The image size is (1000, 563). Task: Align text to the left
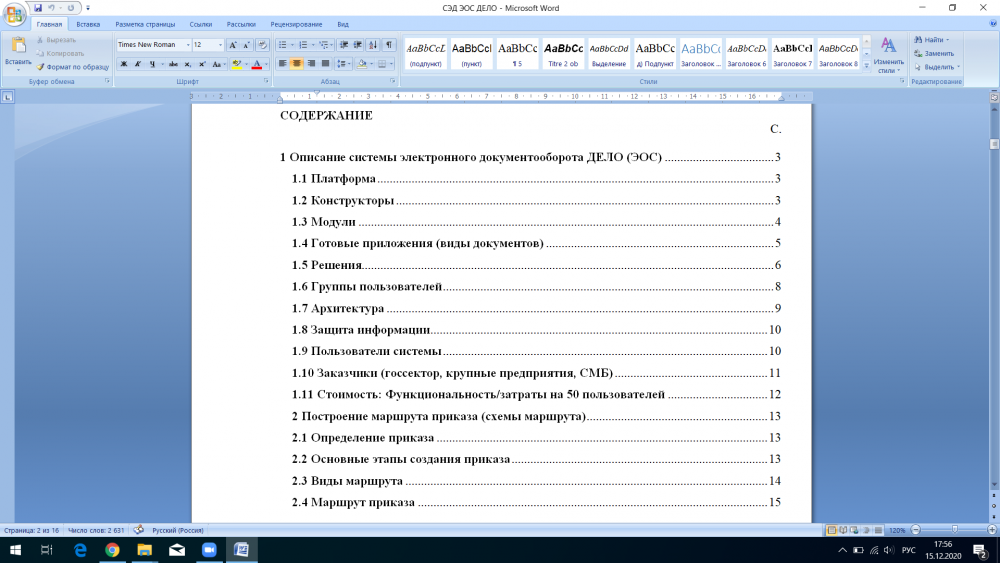283,64
